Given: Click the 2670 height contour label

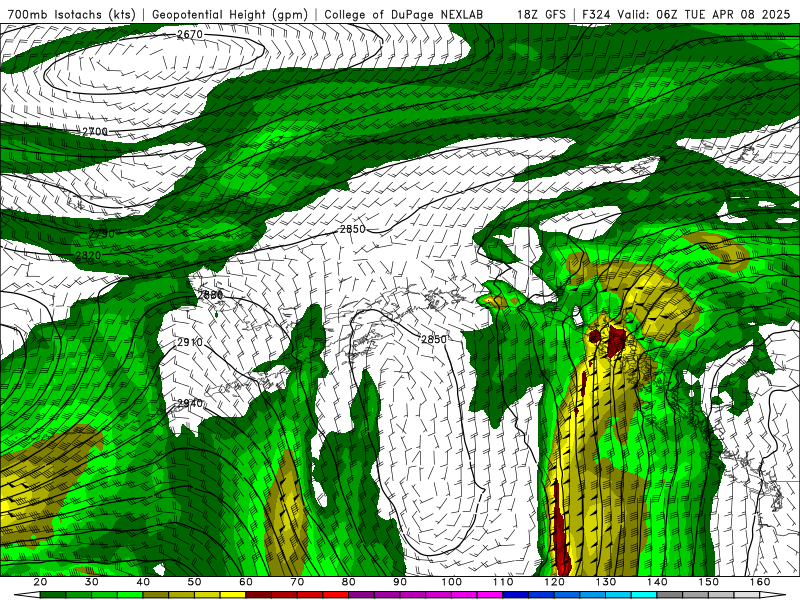Looking at the screenshot, I should point(190,34).
